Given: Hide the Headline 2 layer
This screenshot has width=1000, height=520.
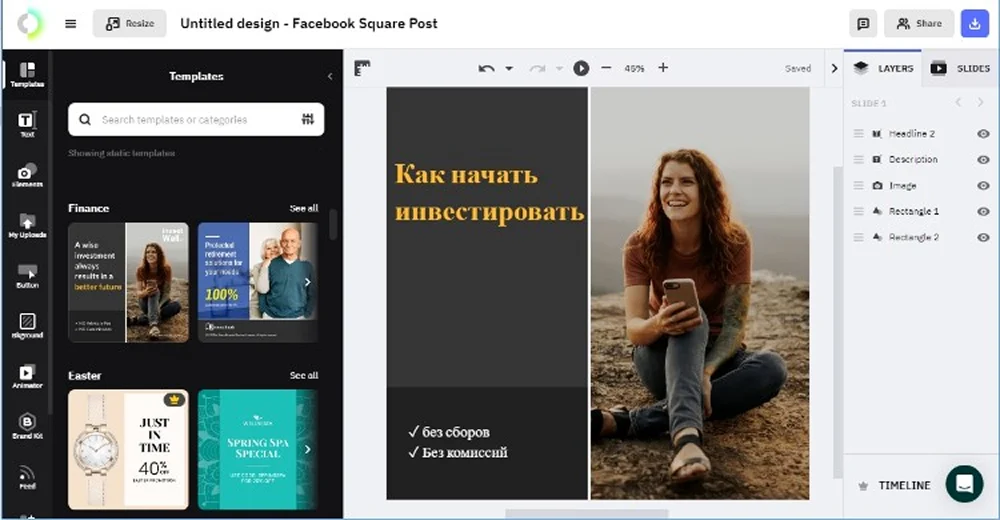Looking at the screenshot, I should [983, 133].
